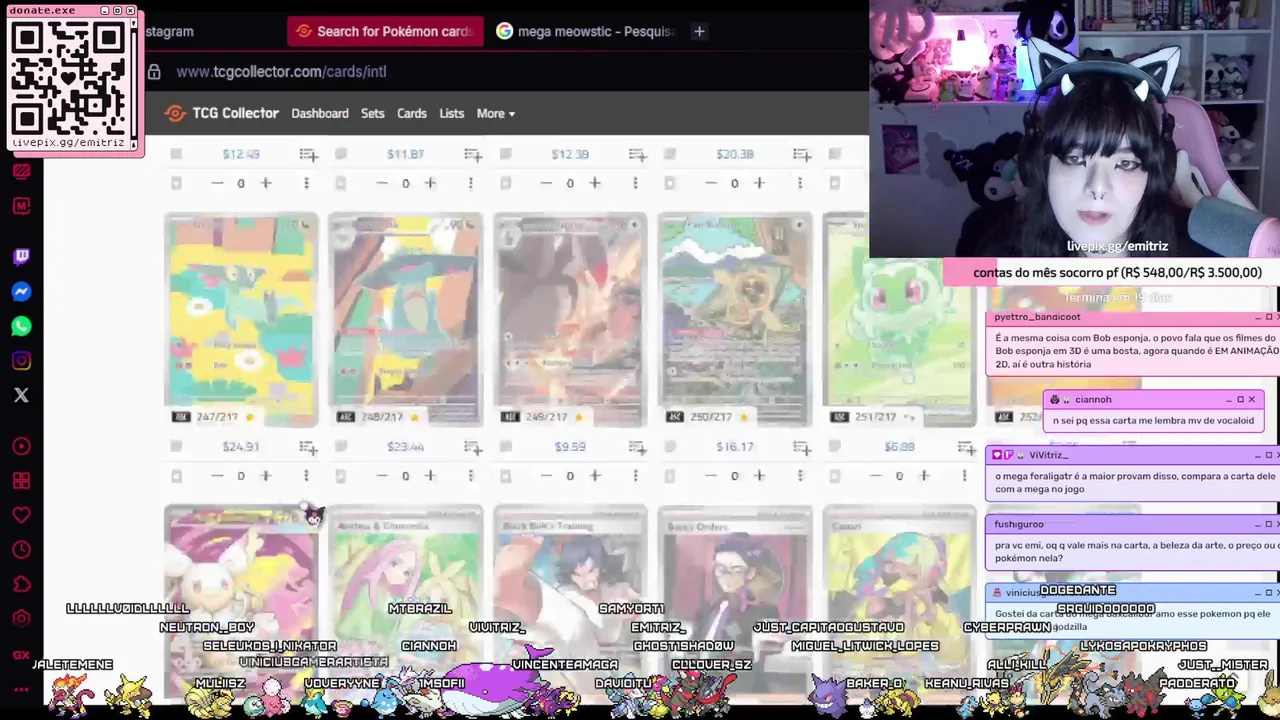Open the heart bookmarks icon in sidebar

pos(21,515)
